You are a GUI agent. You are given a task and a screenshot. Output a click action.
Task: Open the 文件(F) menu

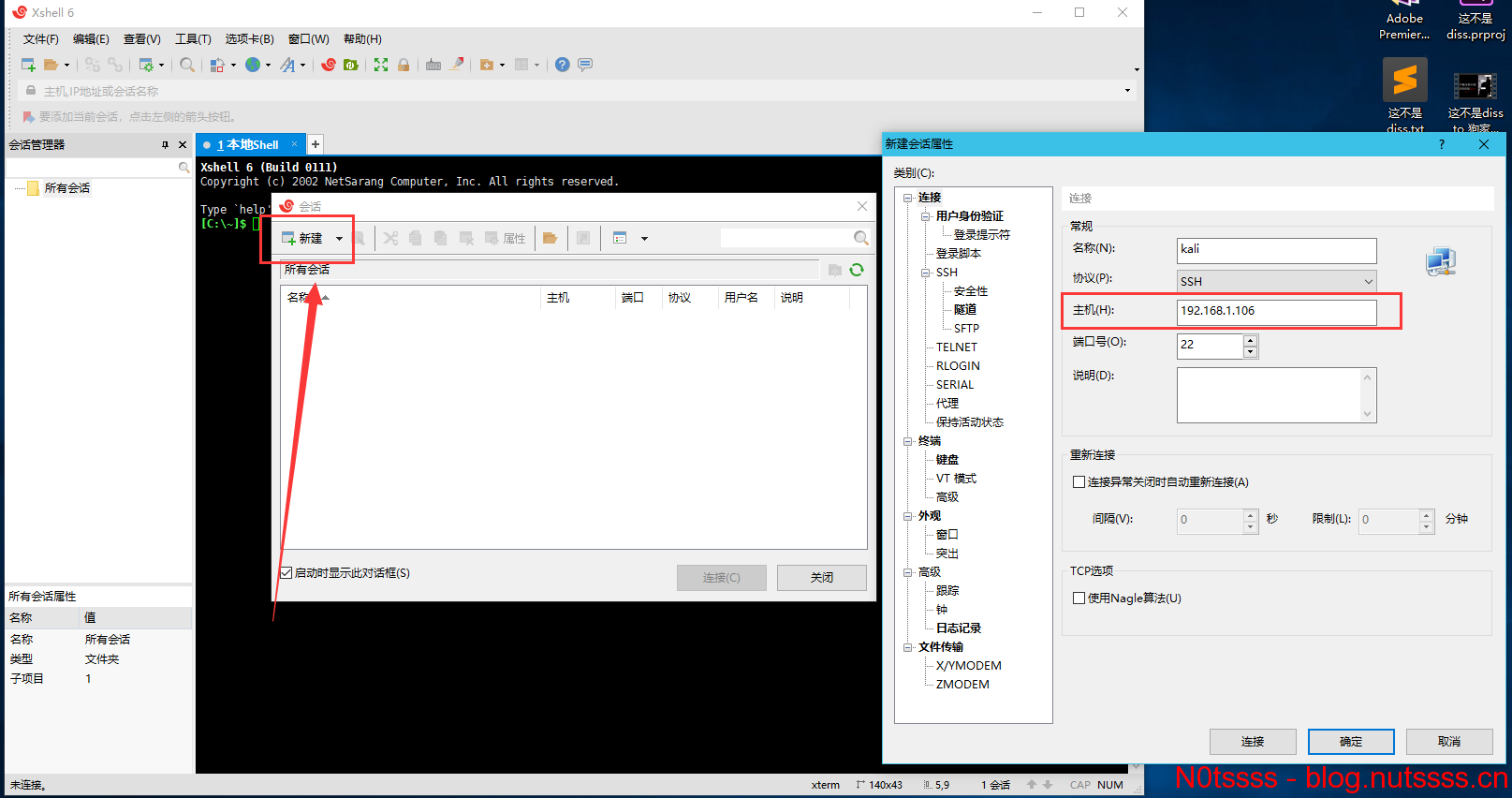coord(41,39)
